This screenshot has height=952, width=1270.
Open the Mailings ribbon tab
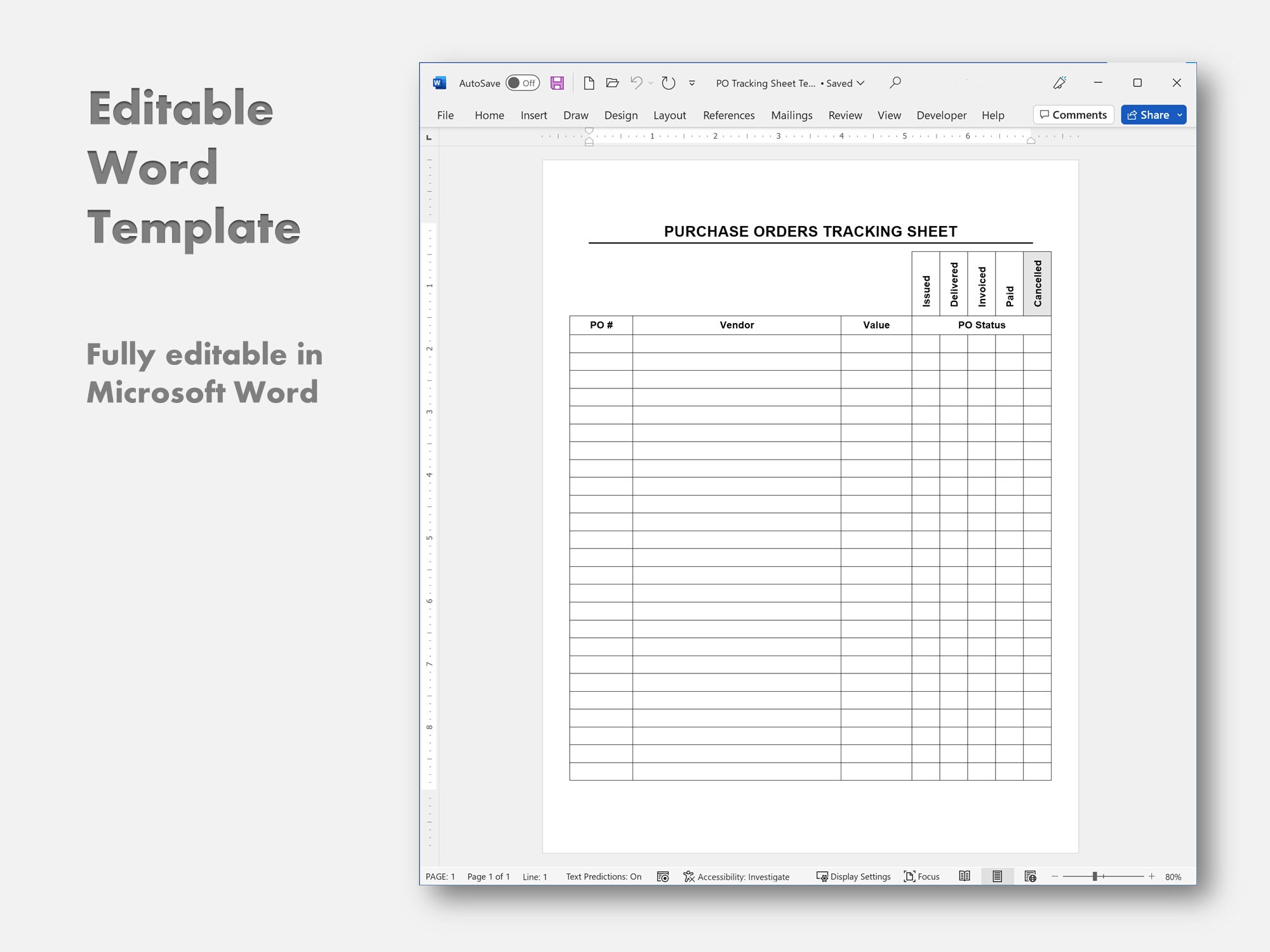point(791,115)
